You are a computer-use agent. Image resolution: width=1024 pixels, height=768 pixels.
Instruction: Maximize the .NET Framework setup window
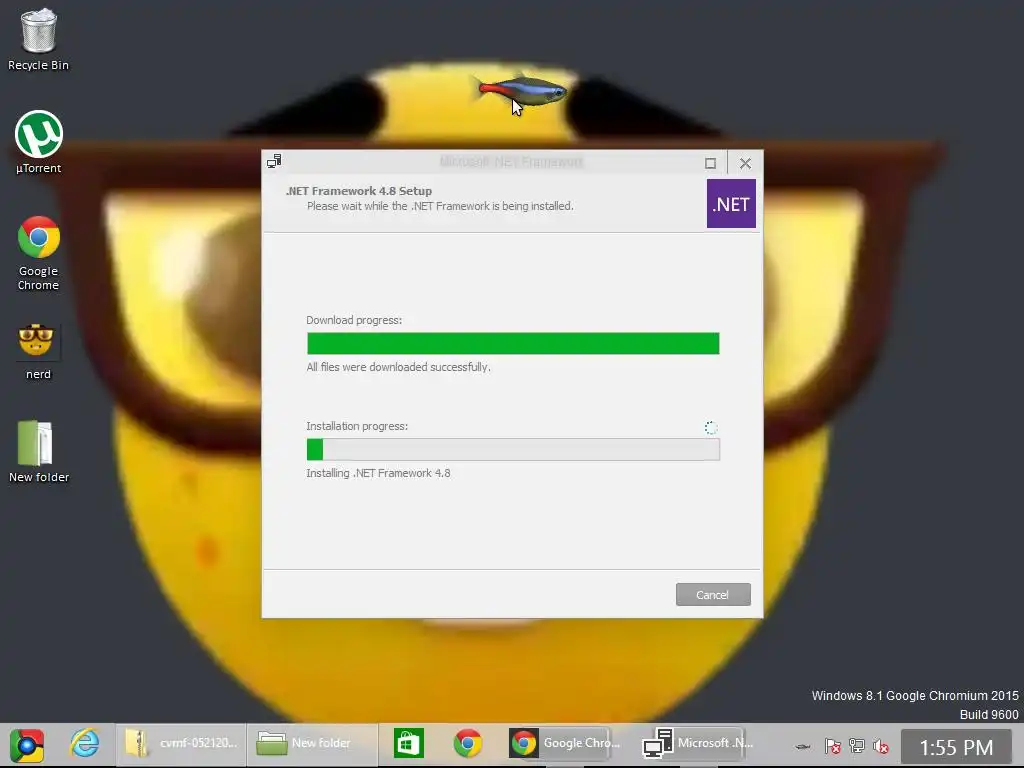(711, 163)
